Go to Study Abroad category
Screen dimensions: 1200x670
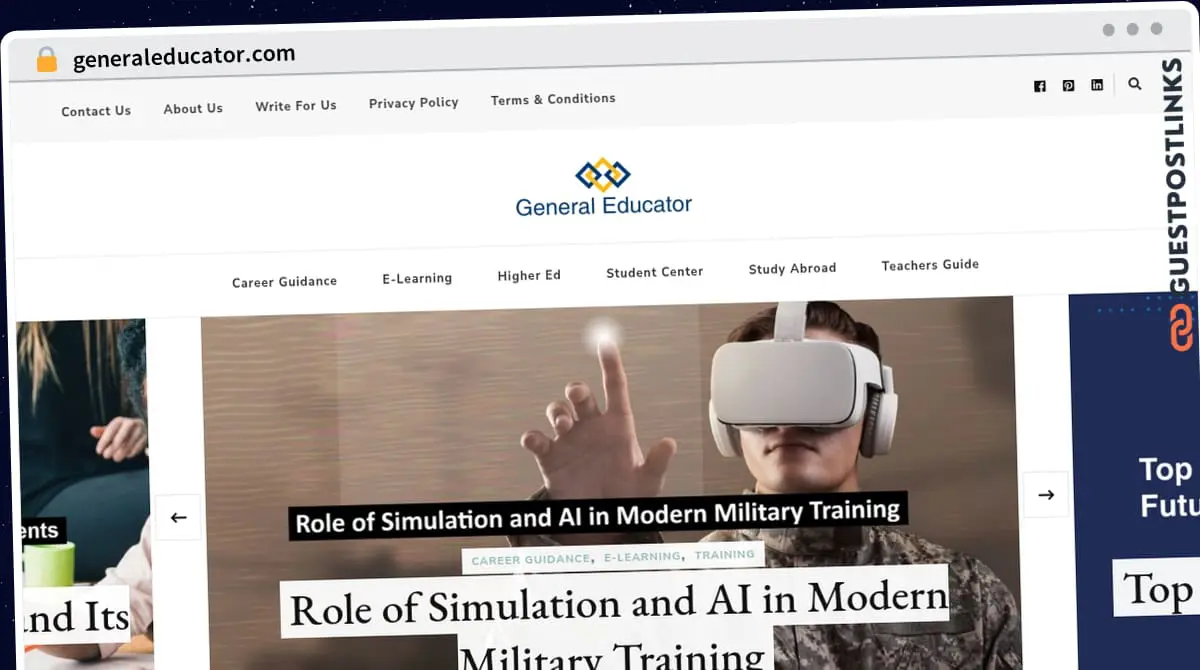(x=792, y=268)
